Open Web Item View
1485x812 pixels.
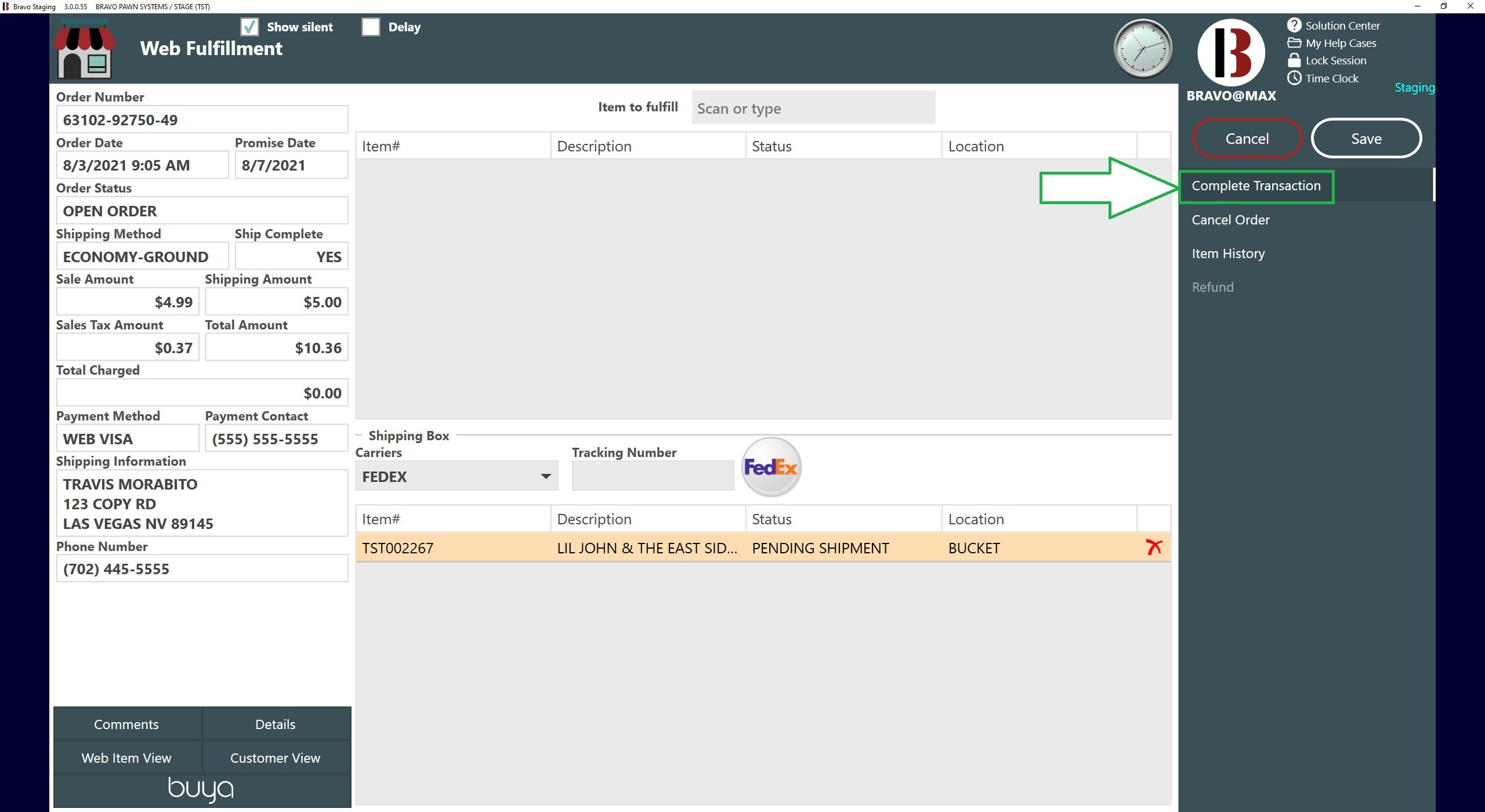tap(126, 758)
